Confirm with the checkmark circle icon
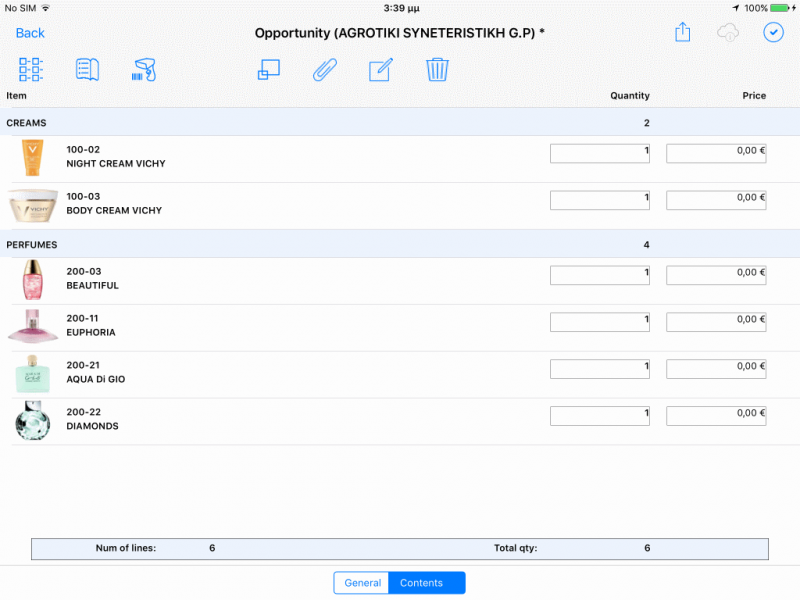800x600 pixels. coord(773,33)
